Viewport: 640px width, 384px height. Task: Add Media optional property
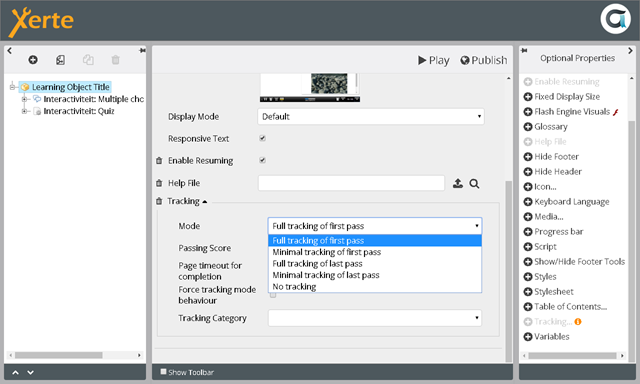[543, 217]
